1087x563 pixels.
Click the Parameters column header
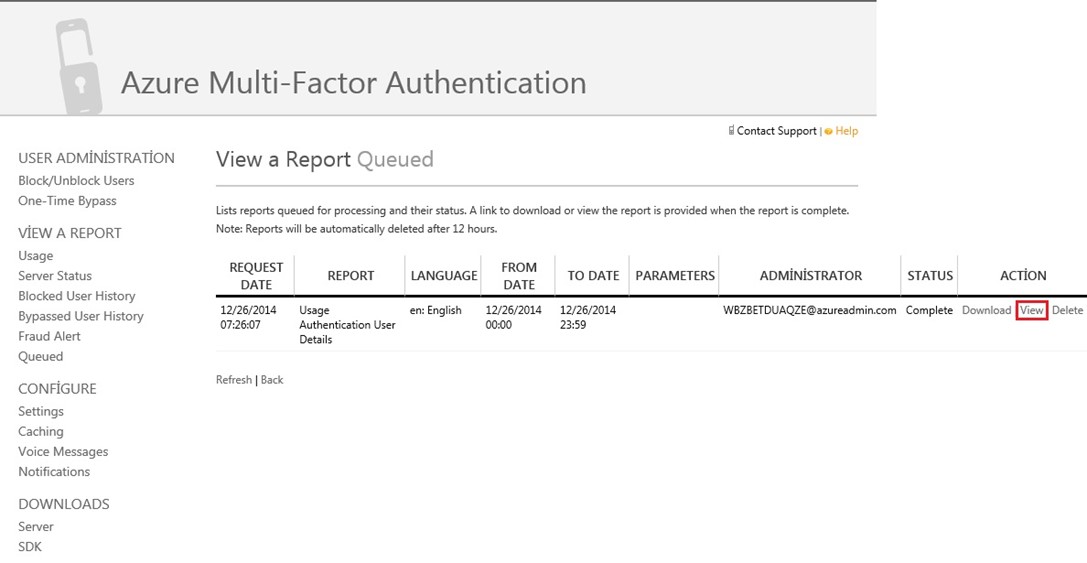pyautogui.click(x=675, y=275)
